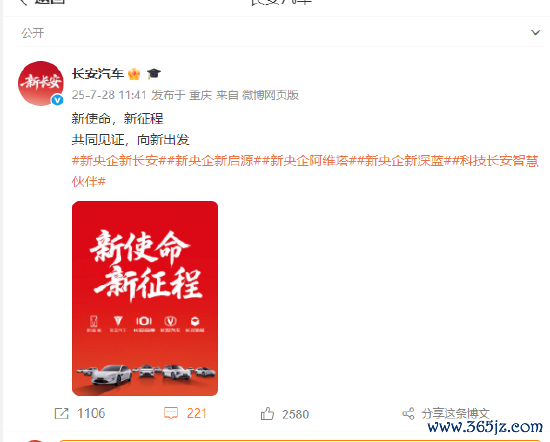Click the 分享这条博文 share button

click(x=455, y=414)
